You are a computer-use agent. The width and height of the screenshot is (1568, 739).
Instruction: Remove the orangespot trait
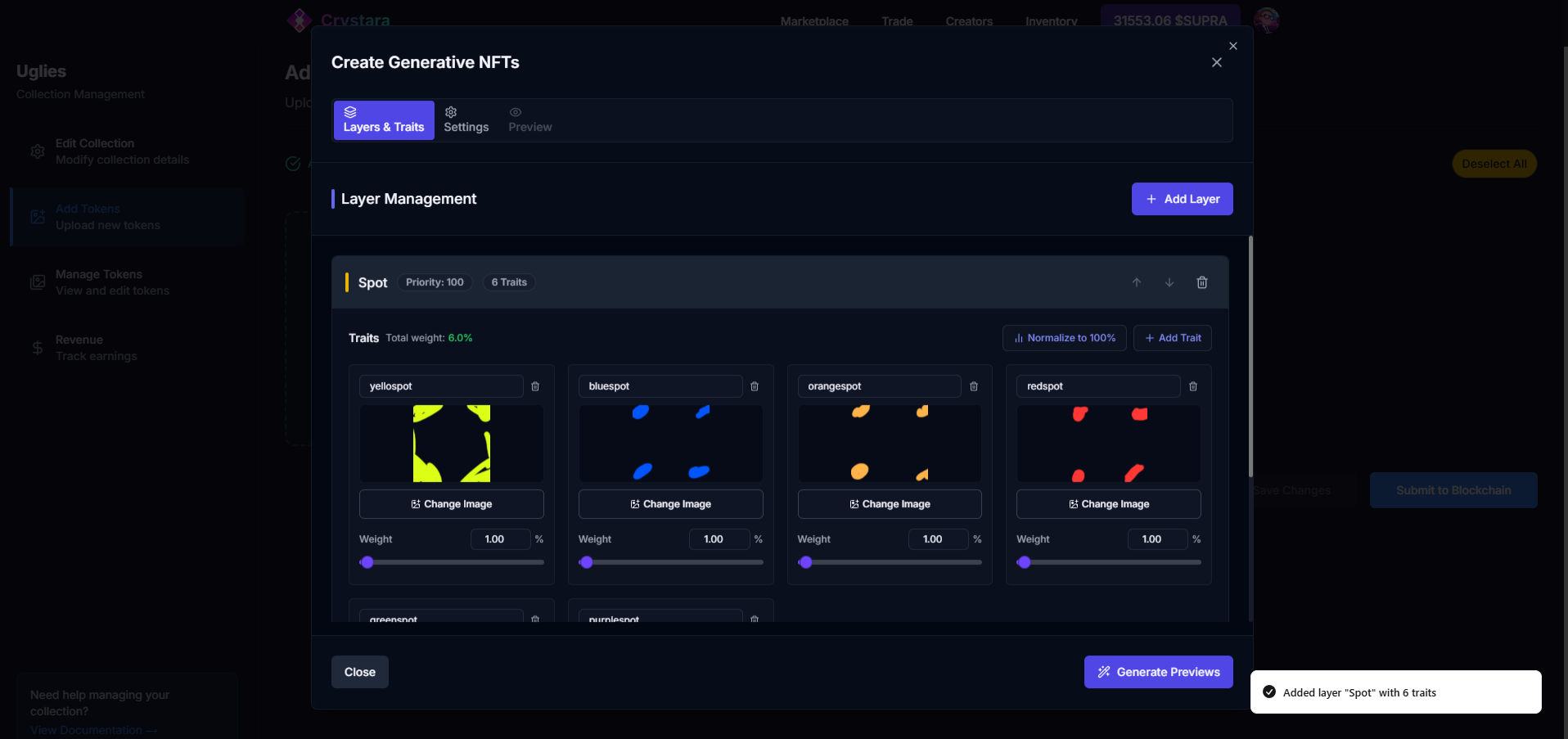[x=974, y=386]
